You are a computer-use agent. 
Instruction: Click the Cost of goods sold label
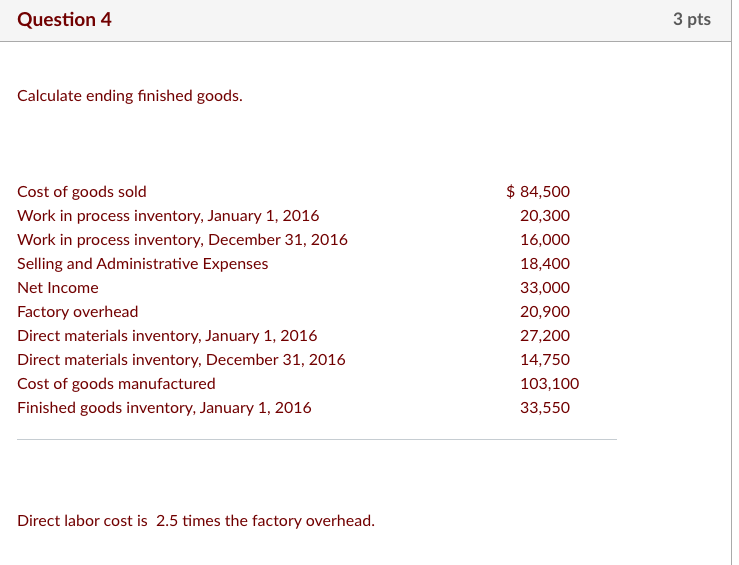click(x=82, y=191)
